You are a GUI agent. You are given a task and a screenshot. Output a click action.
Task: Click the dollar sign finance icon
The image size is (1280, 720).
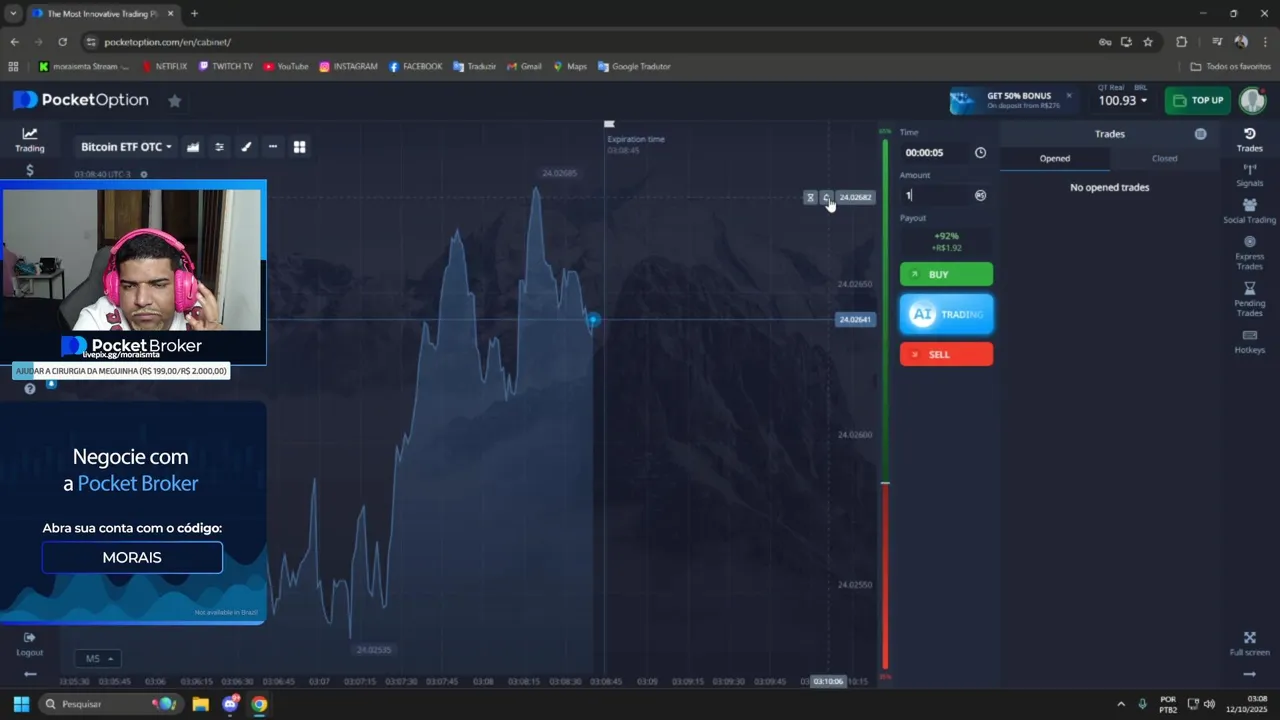coord(29,170)
